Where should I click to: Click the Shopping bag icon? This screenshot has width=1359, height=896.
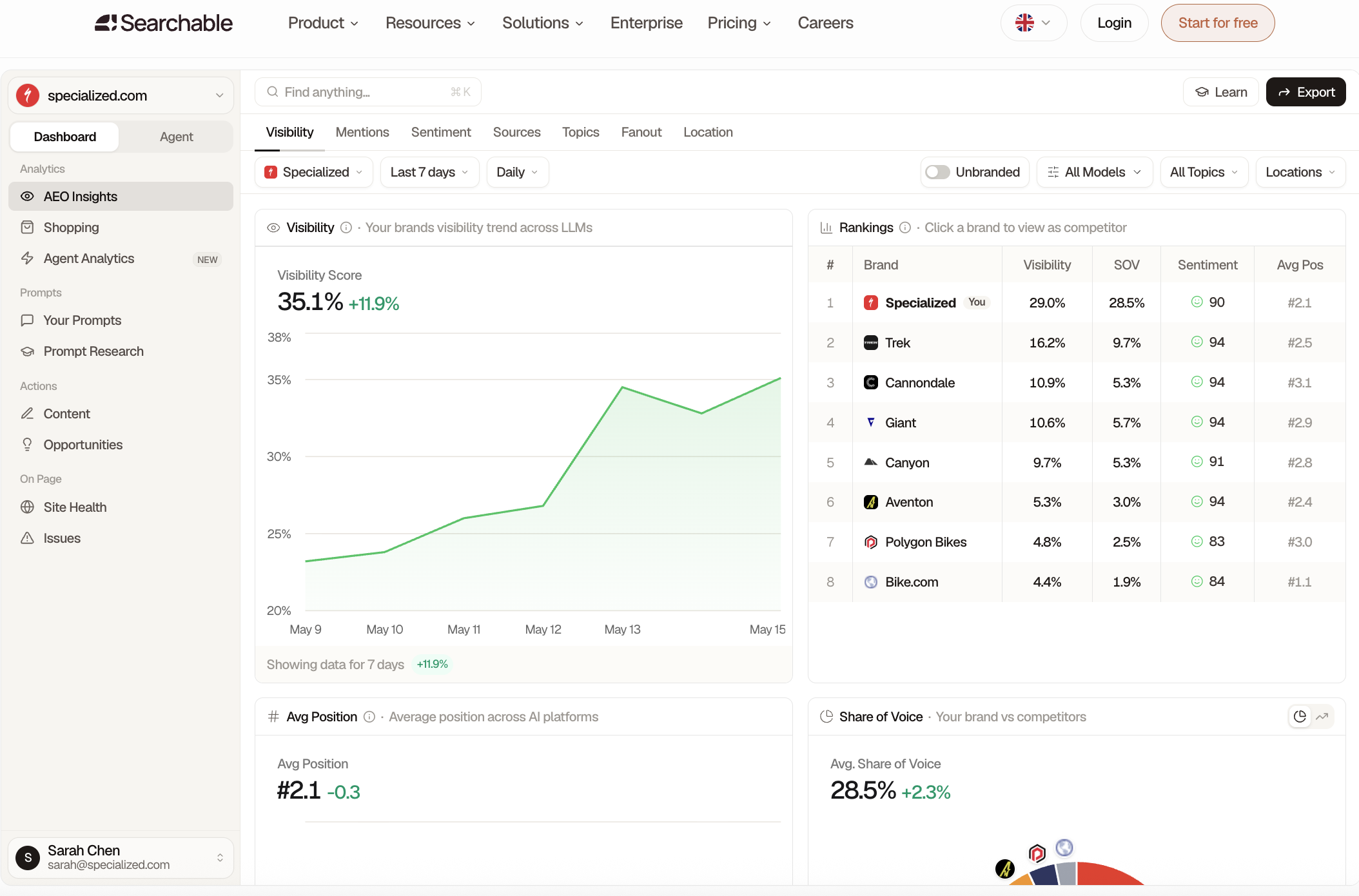pos(27,228)
